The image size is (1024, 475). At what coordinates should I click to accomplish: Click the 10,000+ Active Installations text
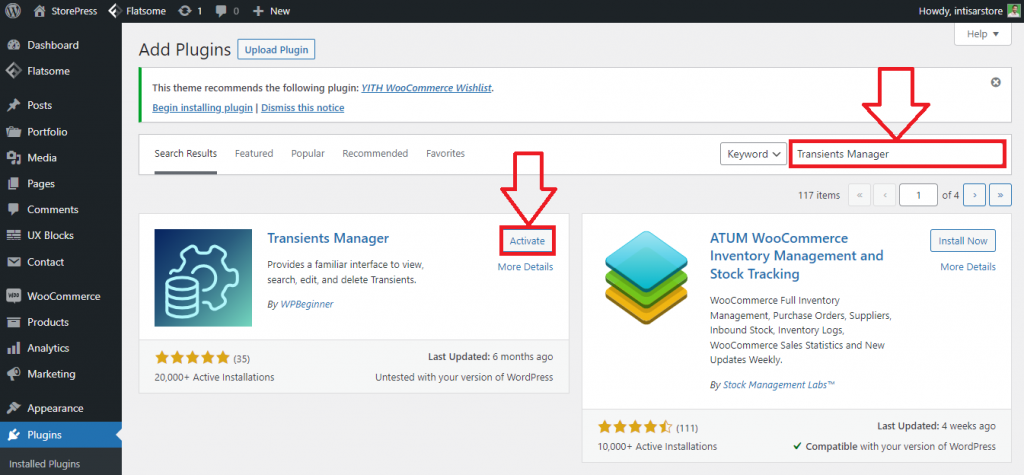[657, 447]
